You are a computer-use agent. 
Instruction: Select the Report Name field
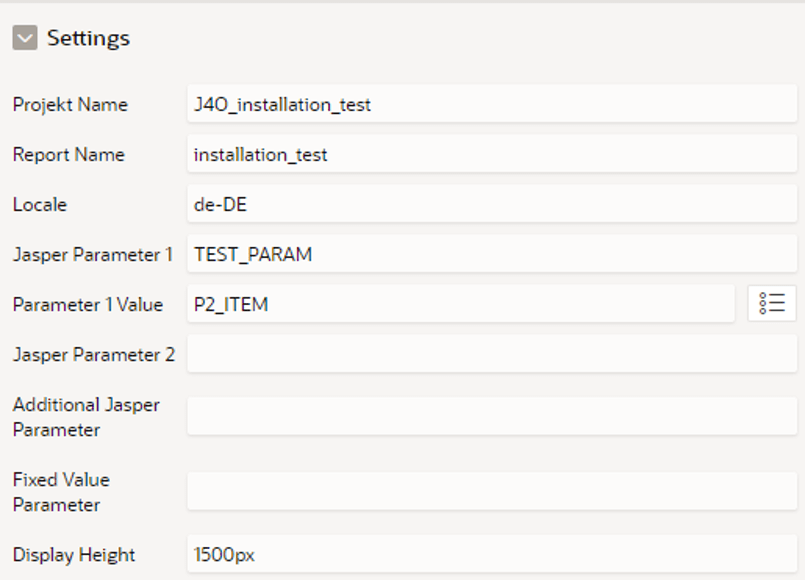click(x=492, y=154)
